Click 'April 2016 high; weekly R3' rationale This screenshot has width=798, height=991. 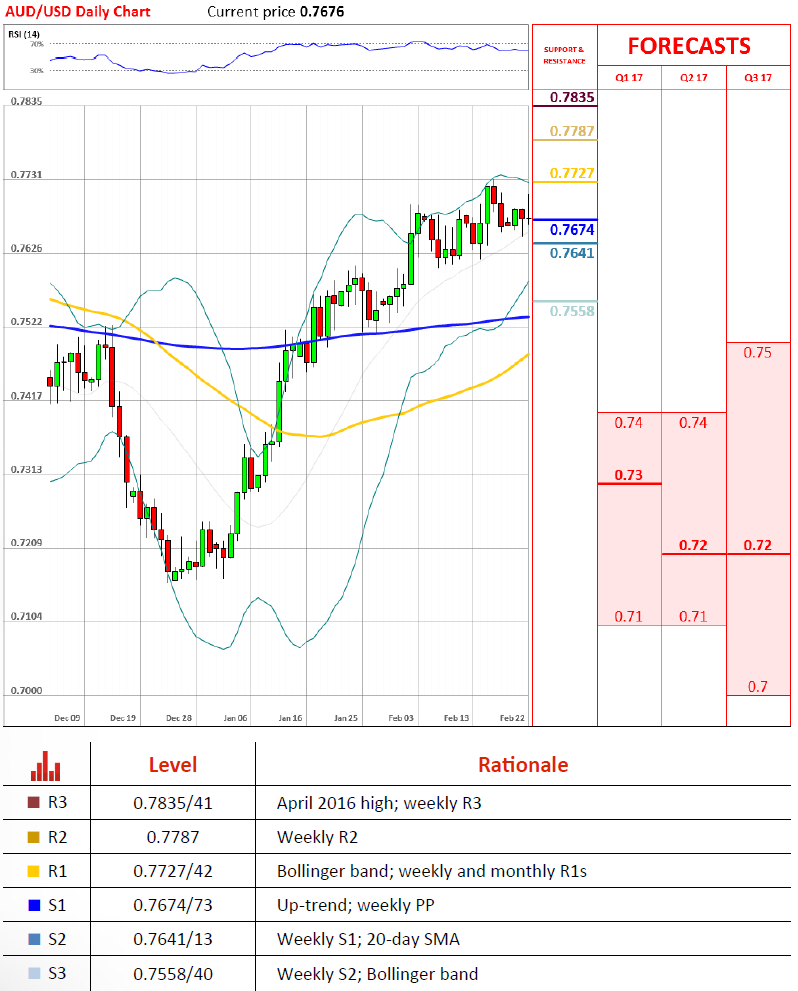point(379,803)
